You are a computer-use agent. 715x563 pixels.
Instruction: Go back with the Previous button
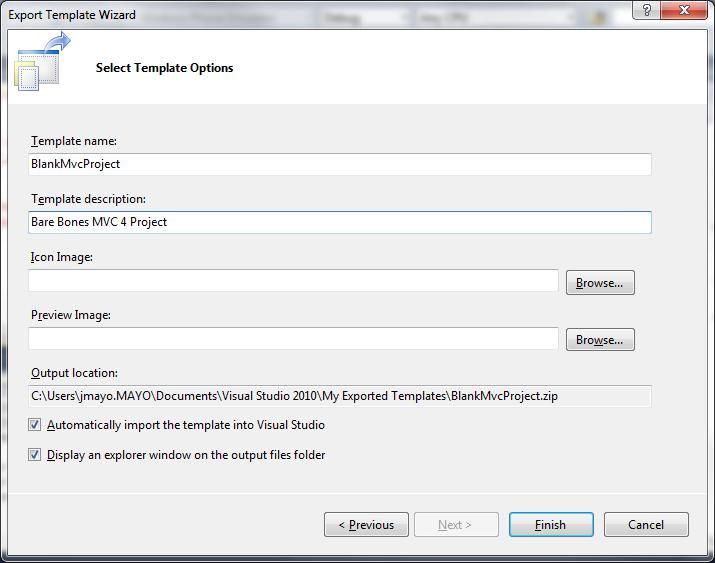tap(366, 525)
